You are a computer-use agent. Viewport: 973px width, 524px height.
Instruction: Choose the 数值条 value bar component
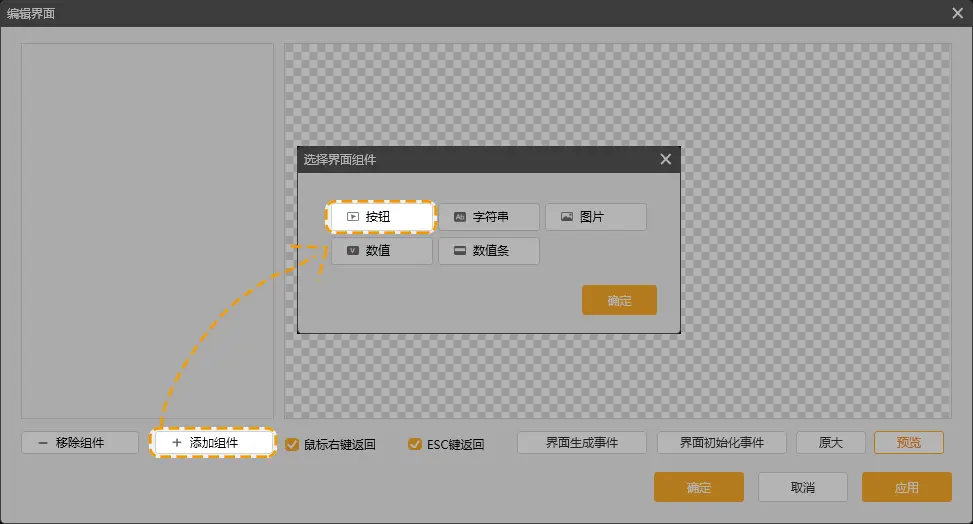(489, 251)
